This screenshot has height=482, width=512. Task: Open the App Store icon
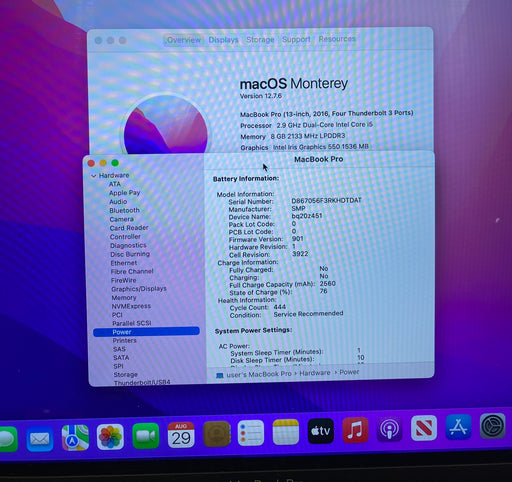coord(458,427)
